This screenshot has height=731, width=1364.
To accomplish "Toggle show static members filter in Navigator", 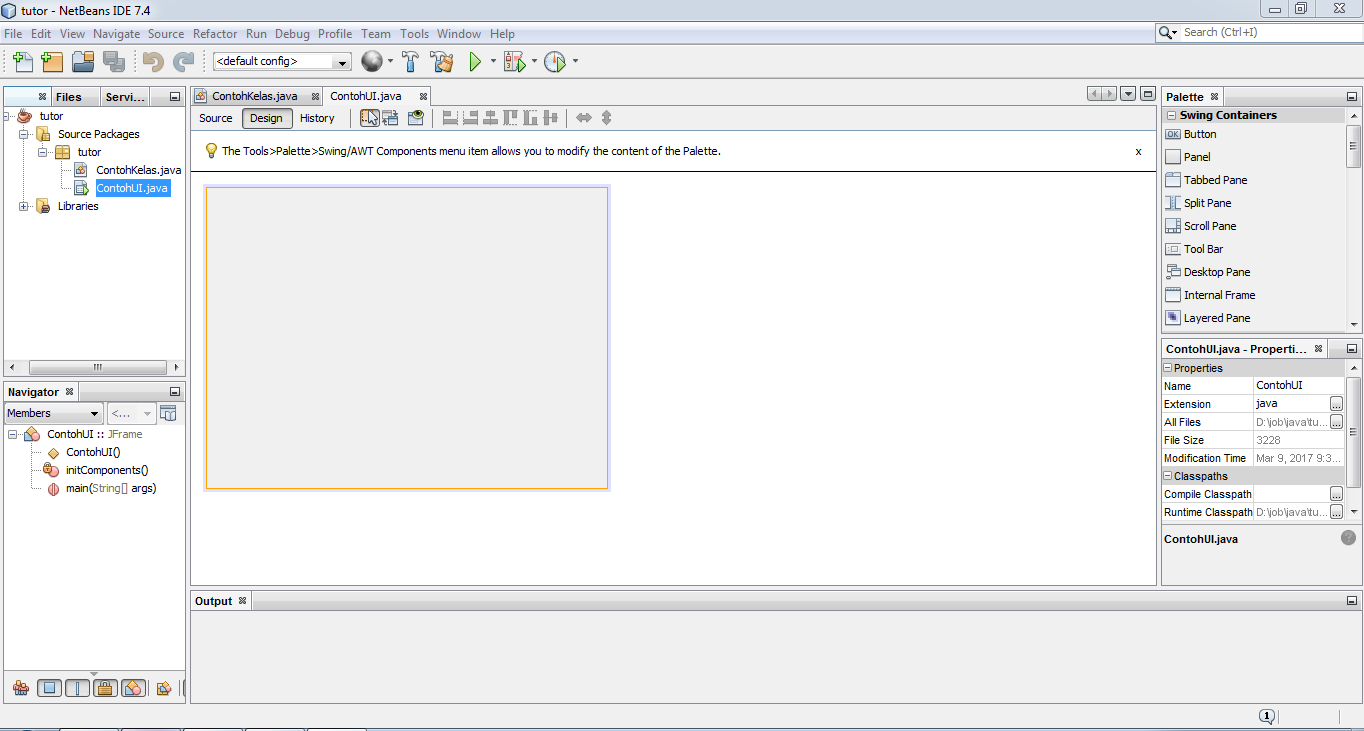I will (x=76, y=688).
